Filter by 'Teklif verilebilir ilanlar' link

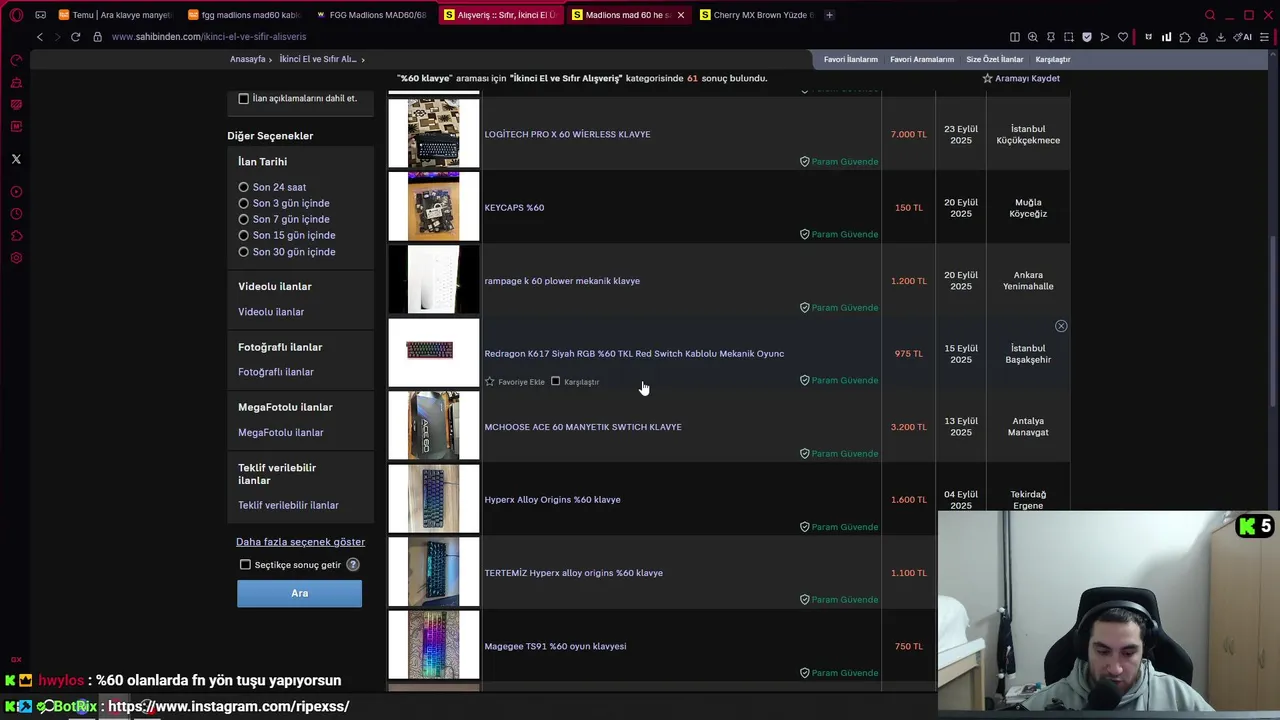288,505
